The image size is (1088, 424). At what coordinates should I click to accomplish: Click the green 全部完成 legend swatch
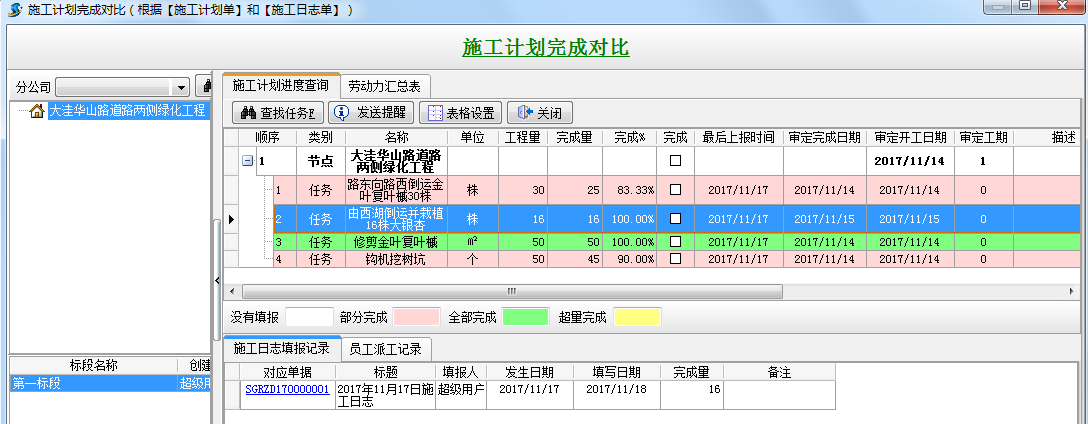click(524, 317)
